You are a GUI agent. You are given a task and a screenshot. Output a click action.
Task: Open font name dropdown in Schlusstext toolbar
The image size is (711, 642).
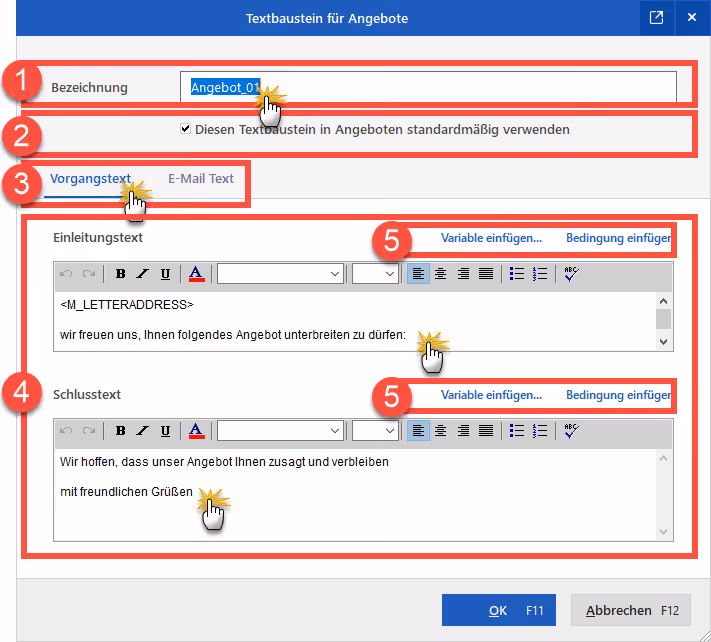(281, 431)
